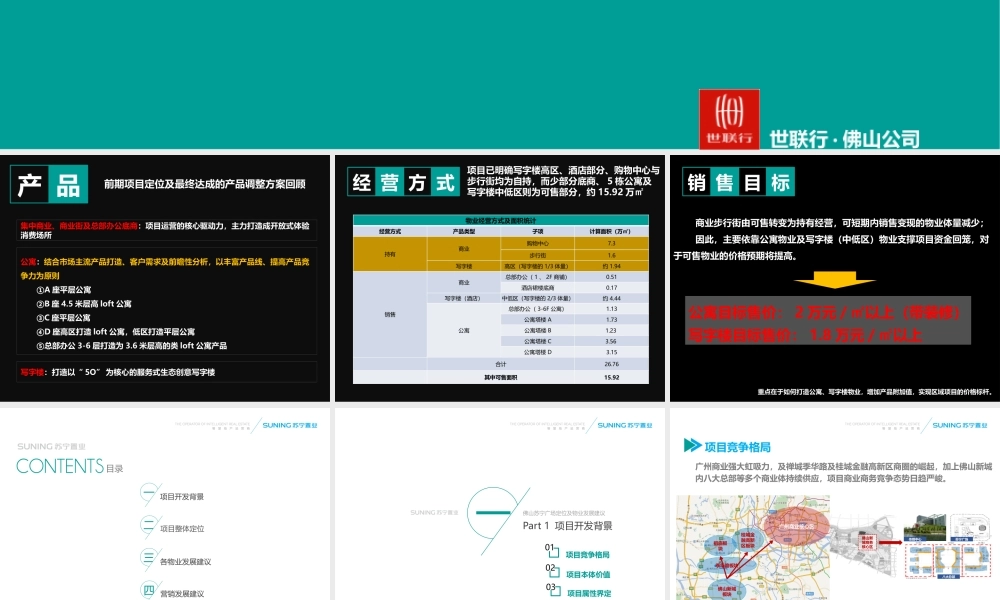Toggle the 销售 row in the 物业经营方式 table
This screenshot has width=1000, height=600.
[390, 315]
